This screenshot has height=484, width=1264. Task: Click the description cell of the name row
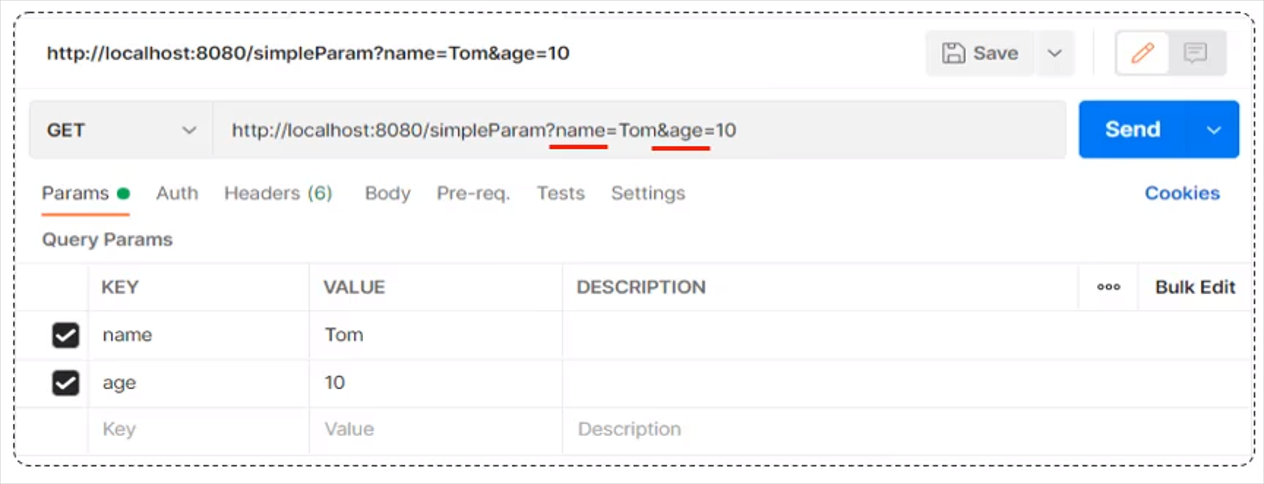point(906,335)
